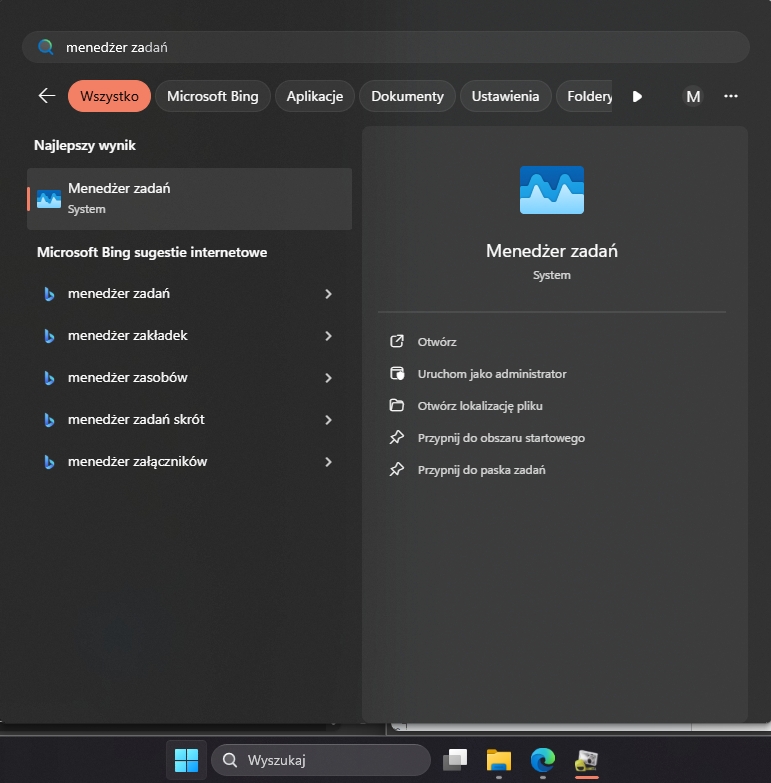Click Przypnij do paska zadań
Screen dimensions: 771x783
(481, 470)
